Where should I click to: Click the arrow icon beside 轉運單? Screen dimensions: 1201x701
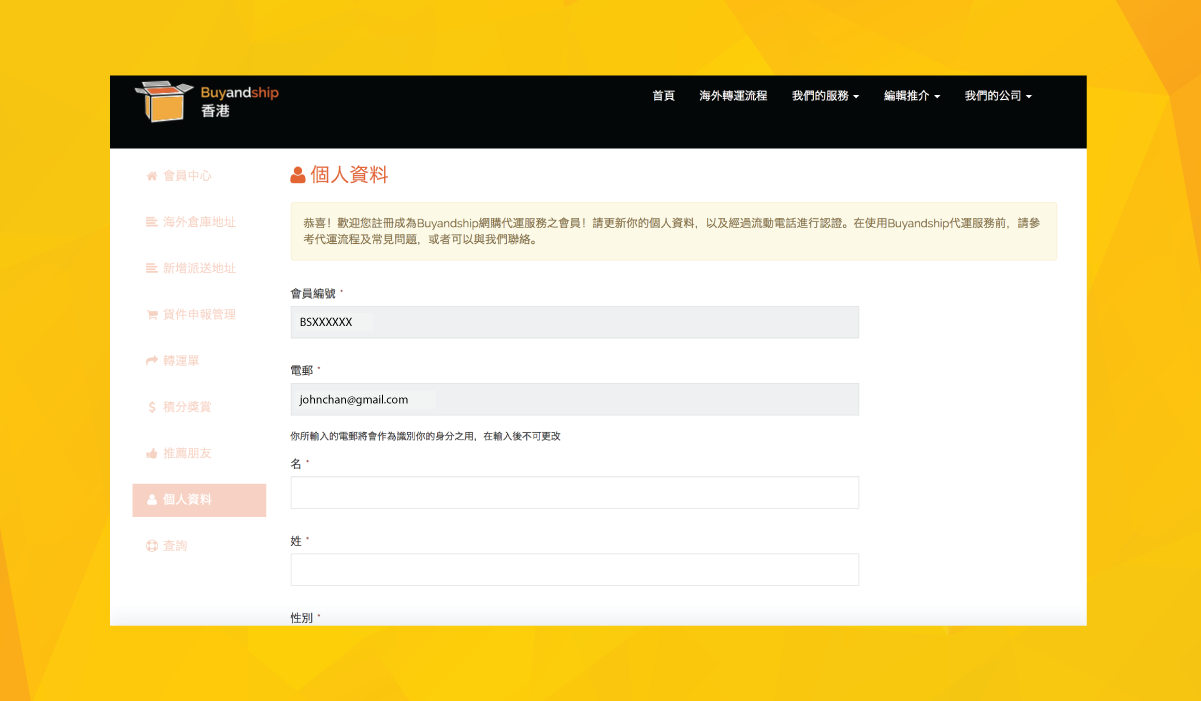click(x=152, y=360)
